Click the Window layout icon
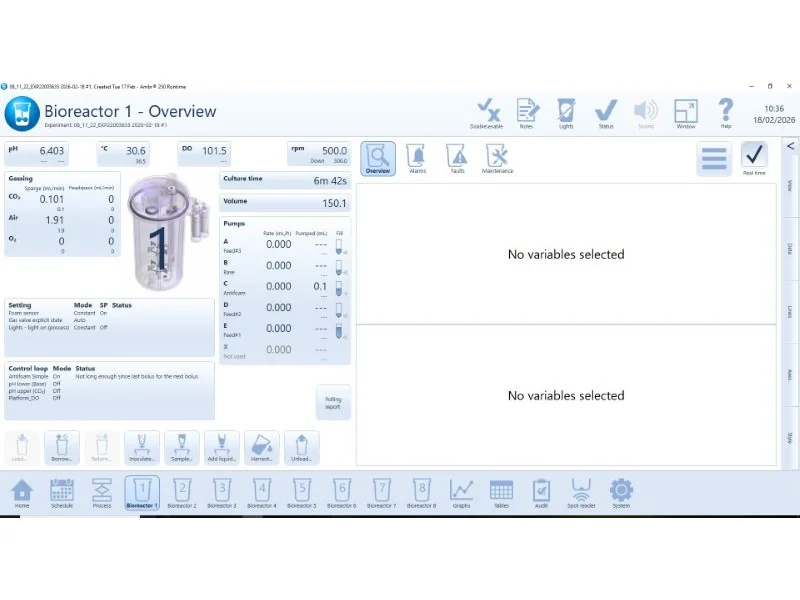 (x=686, y=113)
